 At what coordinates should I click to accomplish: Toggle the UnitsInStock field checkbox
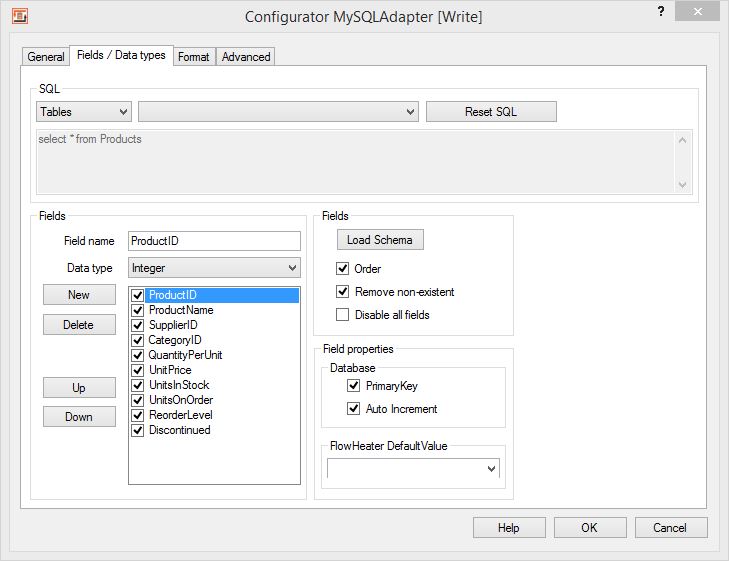[x=138, y=385]
